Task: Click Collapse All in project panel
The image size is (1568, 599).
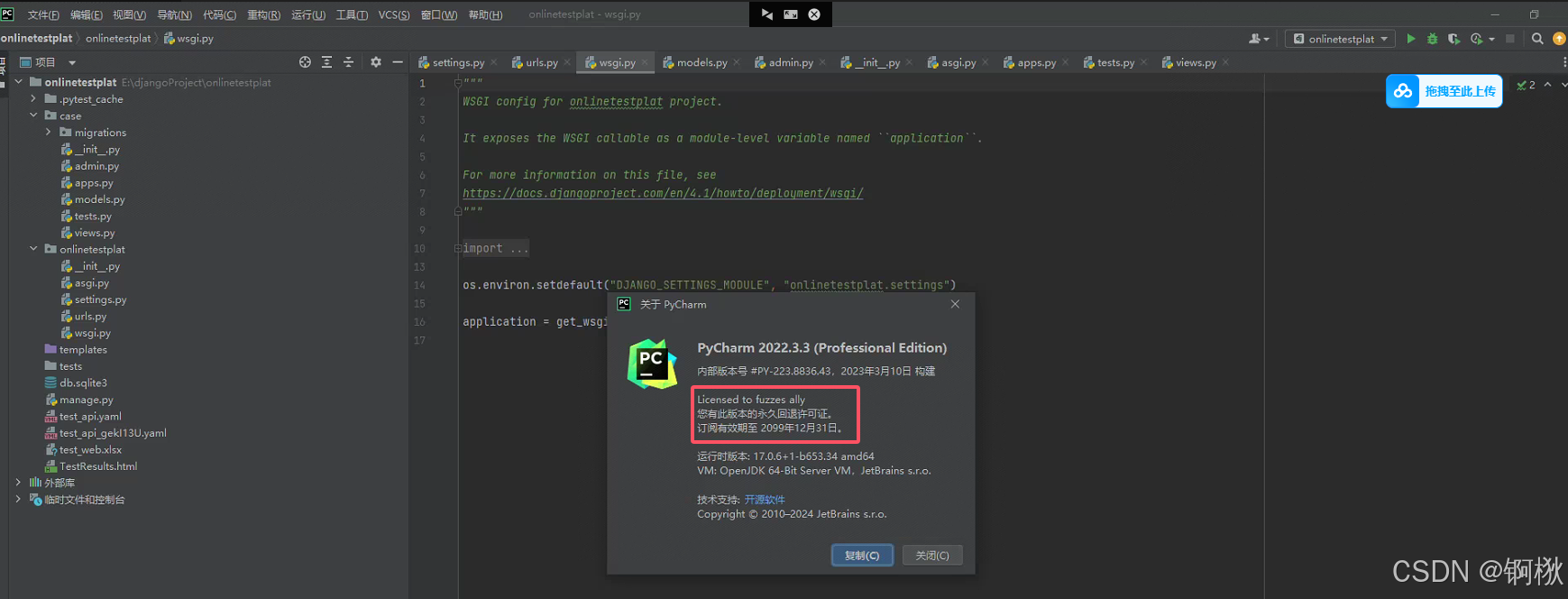Action: pyautogui.click(x=348, y=62)
